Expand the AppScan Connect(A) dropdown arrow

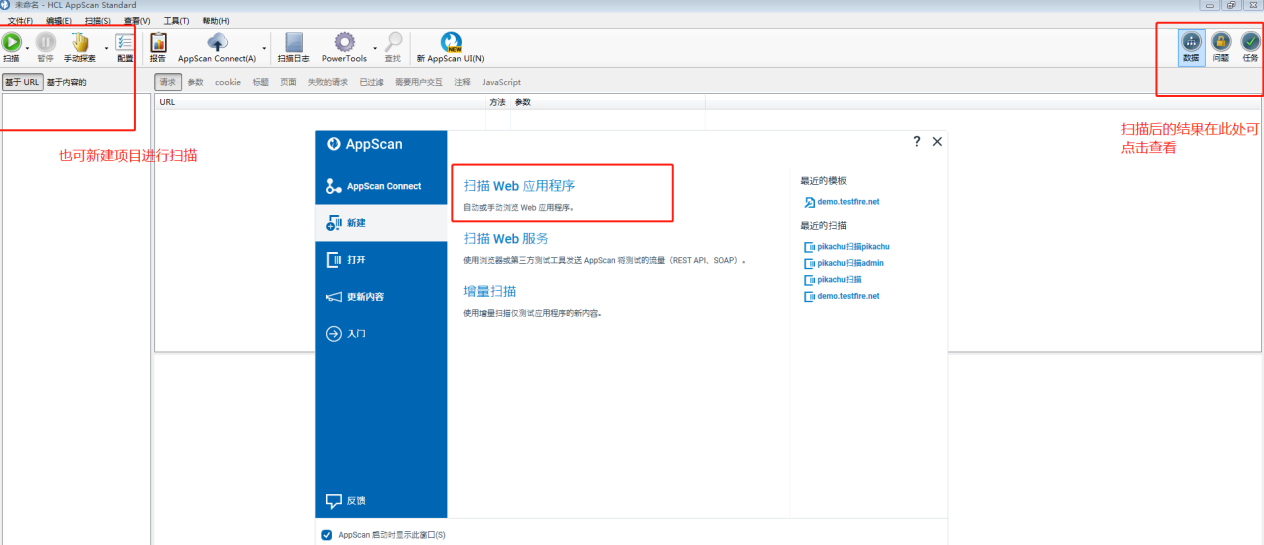[265, 47]
